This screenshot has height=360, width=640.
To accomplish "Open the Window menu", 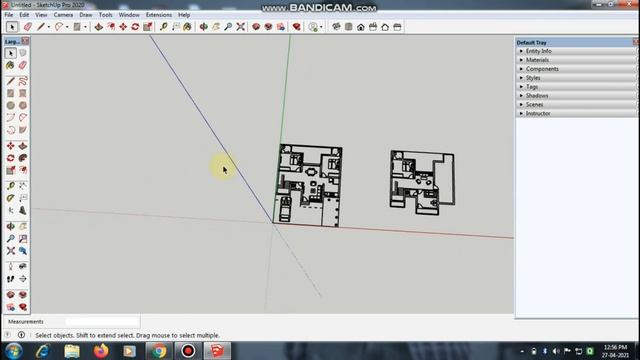I will [x=129, y=15].
